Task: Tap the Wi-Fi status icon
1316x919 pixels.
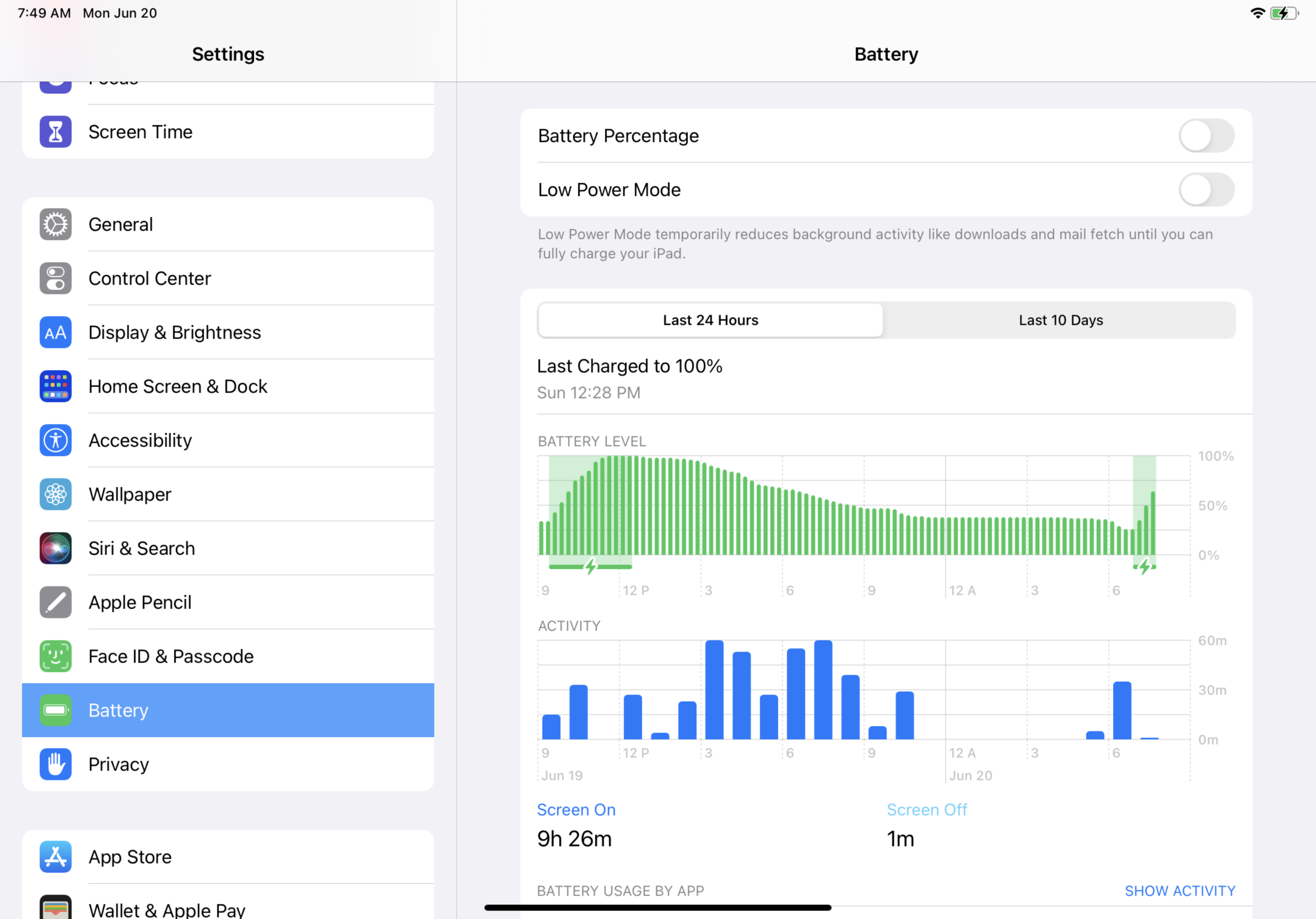Action: [x=1258, y=13]
